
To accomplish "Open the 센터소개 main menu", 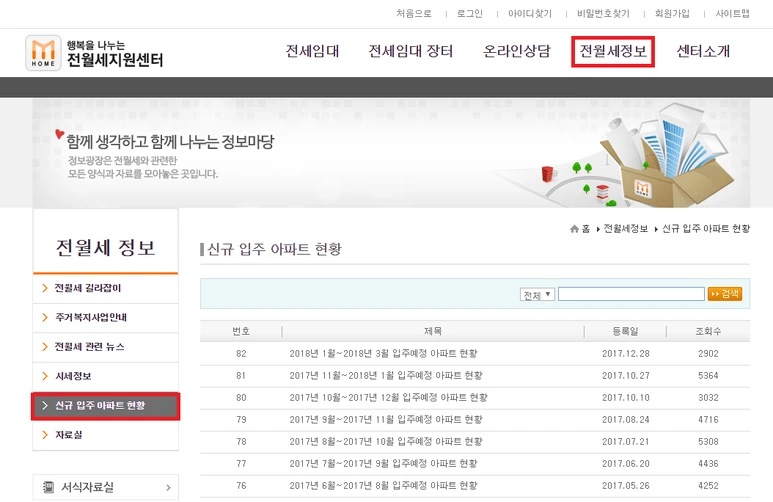I will point(703,51).
